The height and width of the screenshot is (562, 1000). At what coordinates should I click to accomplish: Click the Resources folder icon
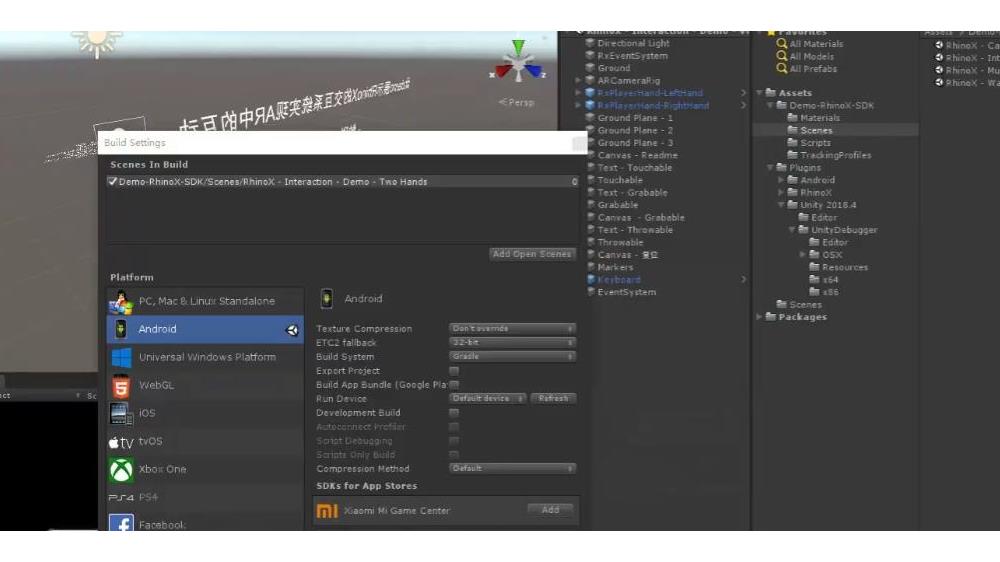814,267
